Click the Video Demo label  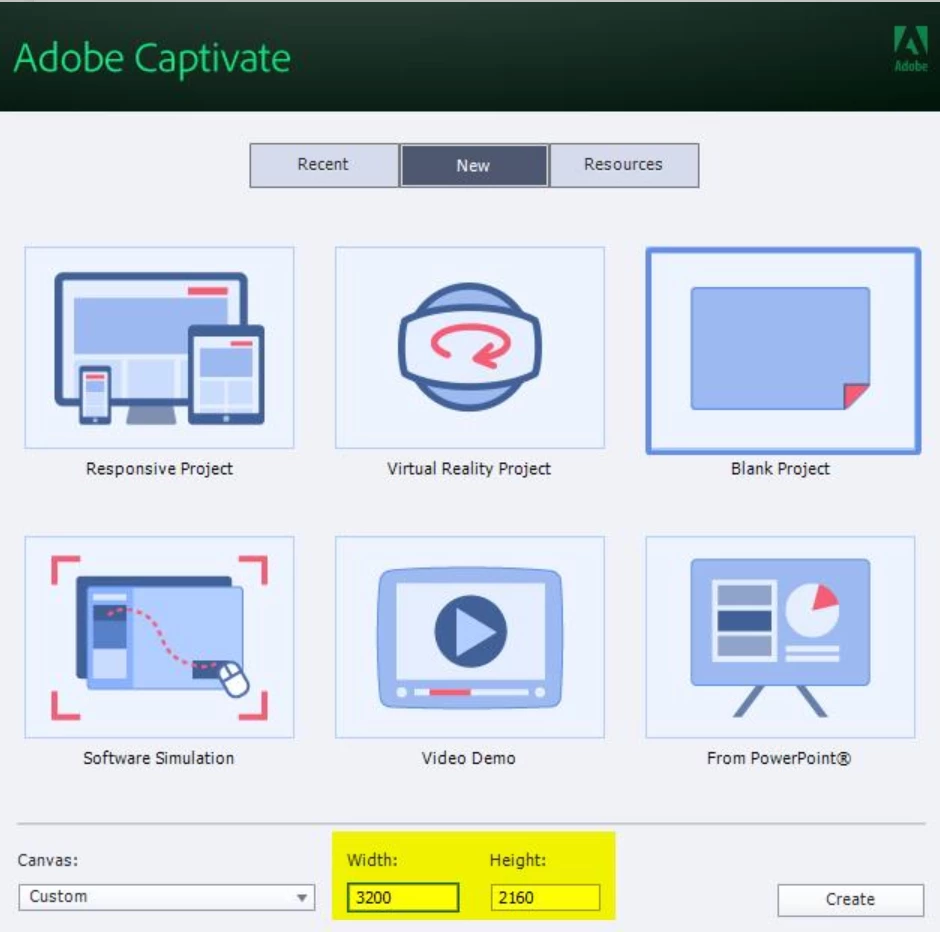click(469, 758)
